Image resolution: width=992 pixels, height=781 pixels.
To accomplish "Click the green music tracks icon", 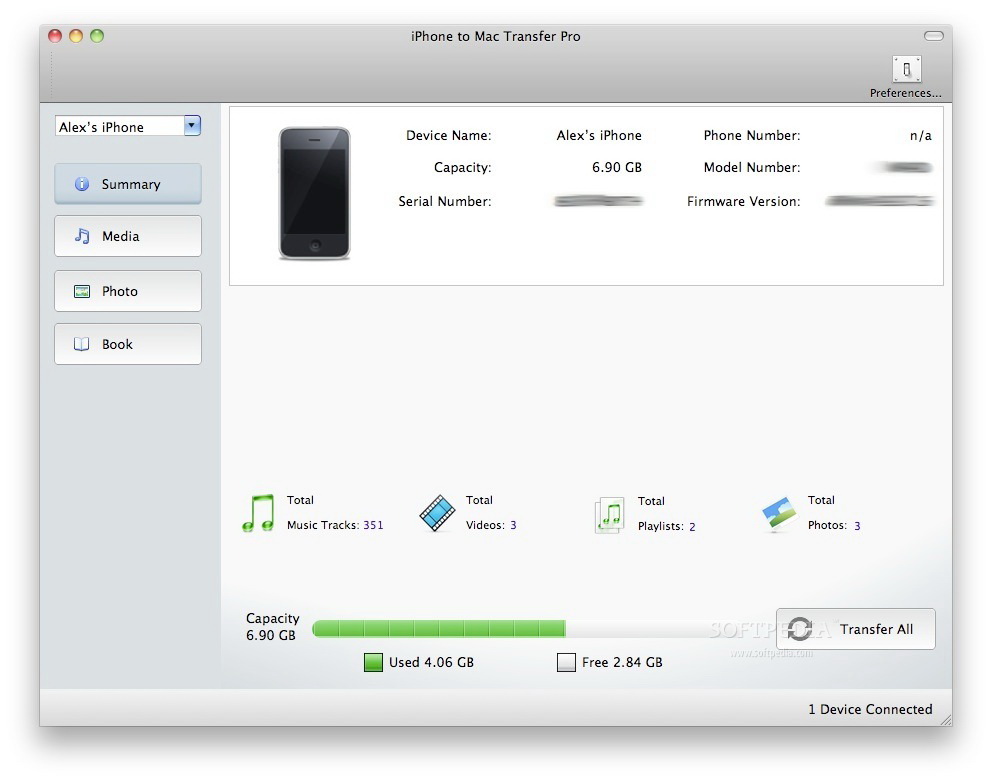I will [x=259, y=513].
